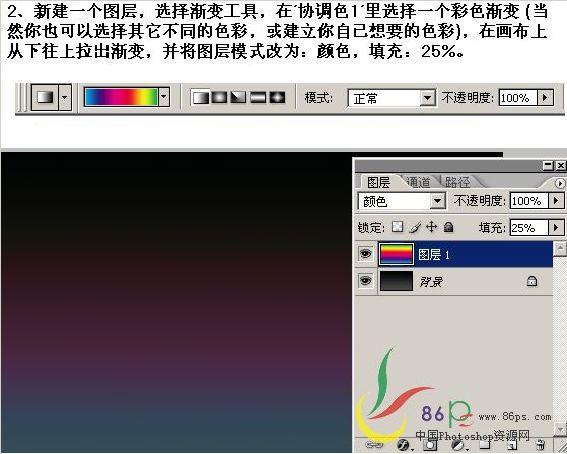Select the Angle Gradient style icon
The width and height of the screenshot is (567, 454).
pyautogui.click(x=238, y=98)
